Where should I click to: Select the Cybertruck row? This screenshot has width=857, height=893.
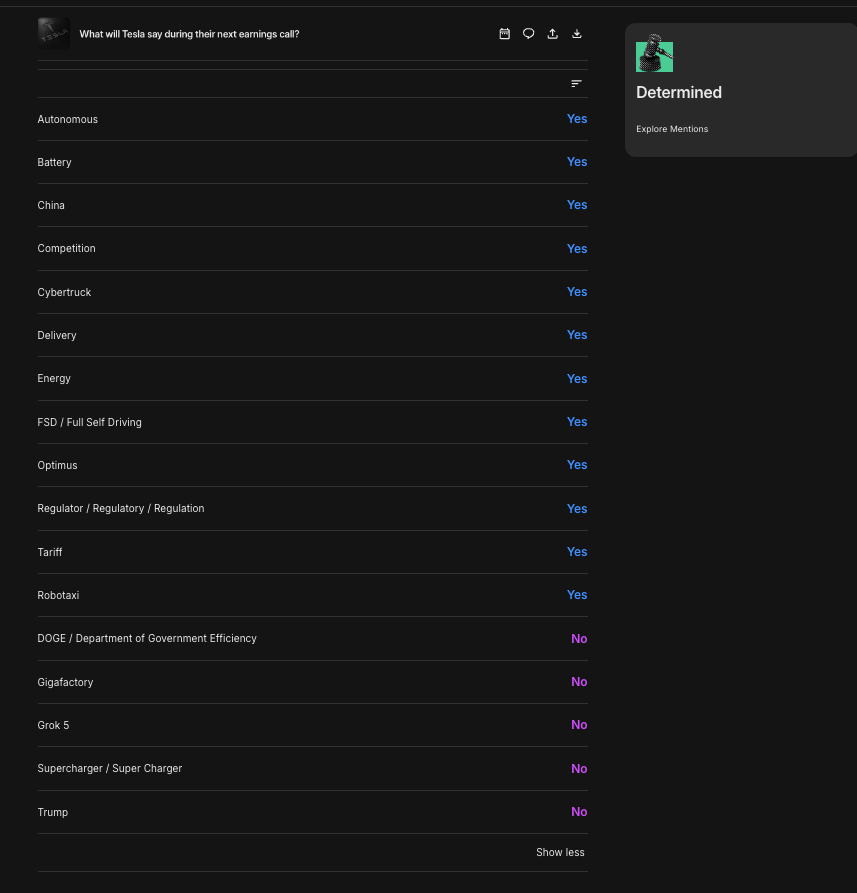click(x=313, y=292)
